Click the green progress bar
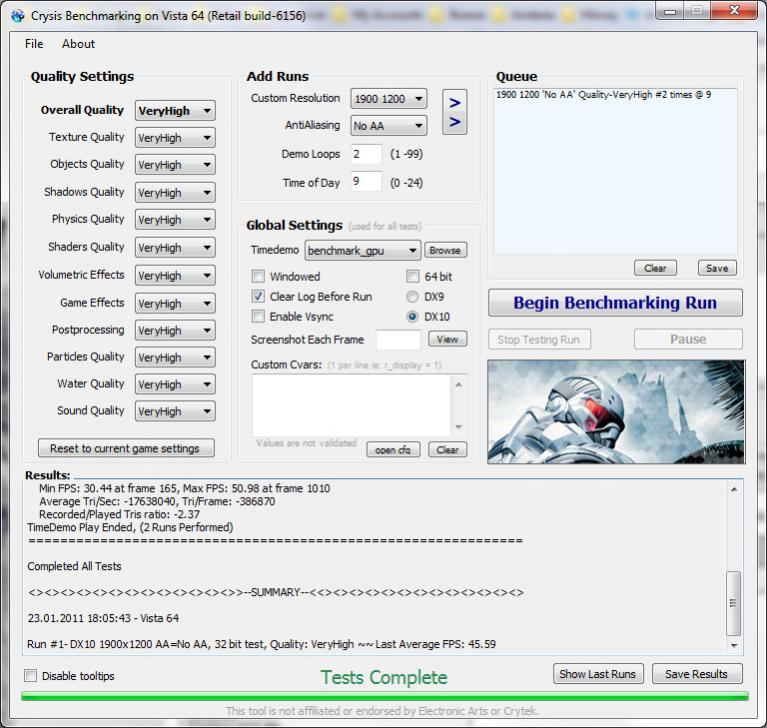 384,696
